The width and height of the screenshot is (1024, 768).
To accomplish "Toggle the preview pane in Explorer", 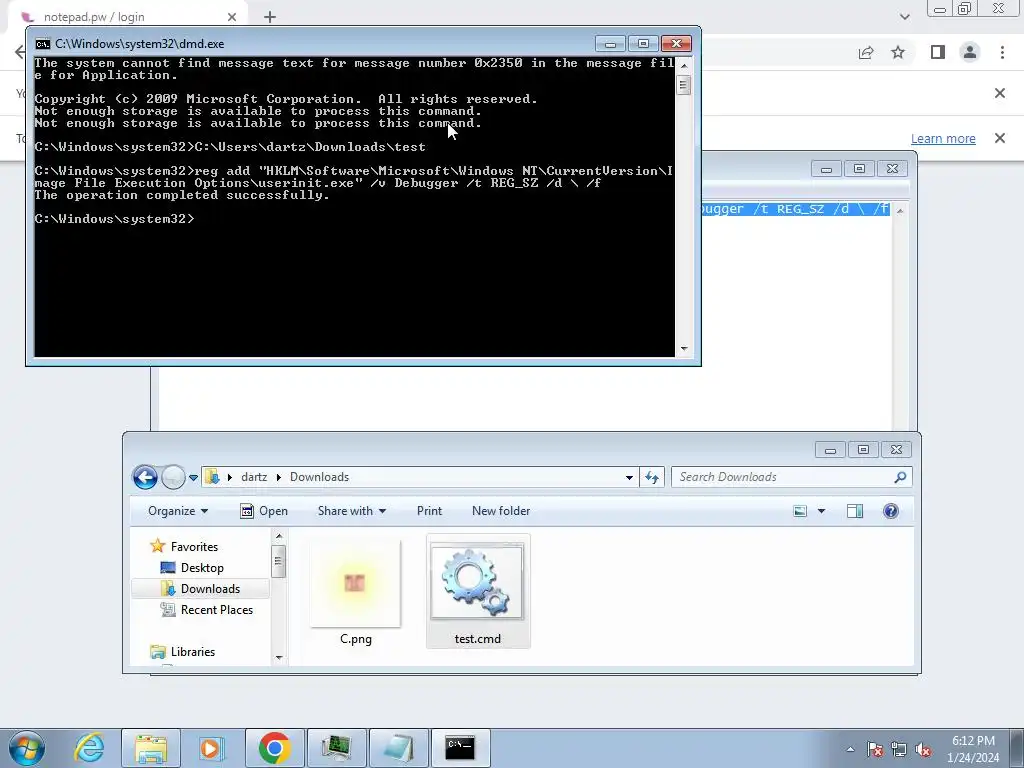I will [855, 511].
